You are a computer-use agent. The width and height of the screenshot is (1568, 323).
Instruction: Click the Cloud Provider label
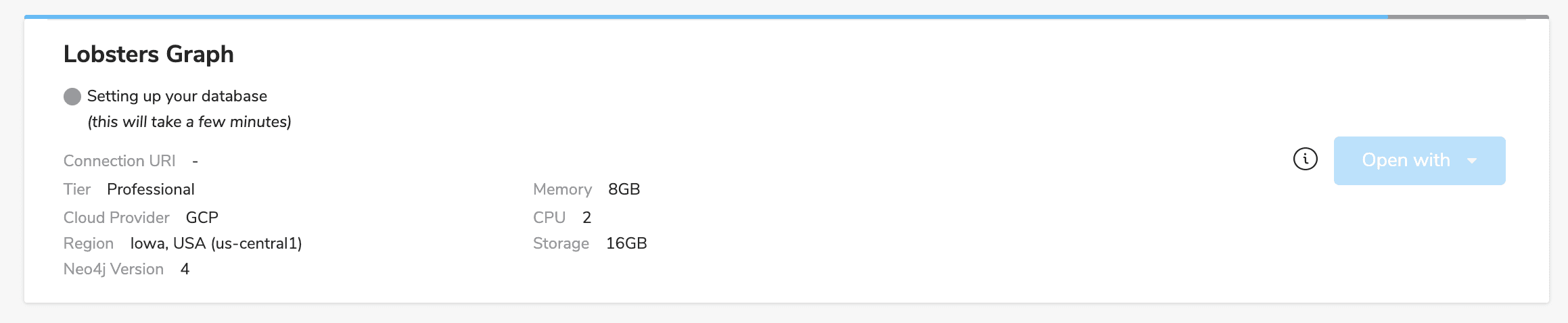point(116,218)
